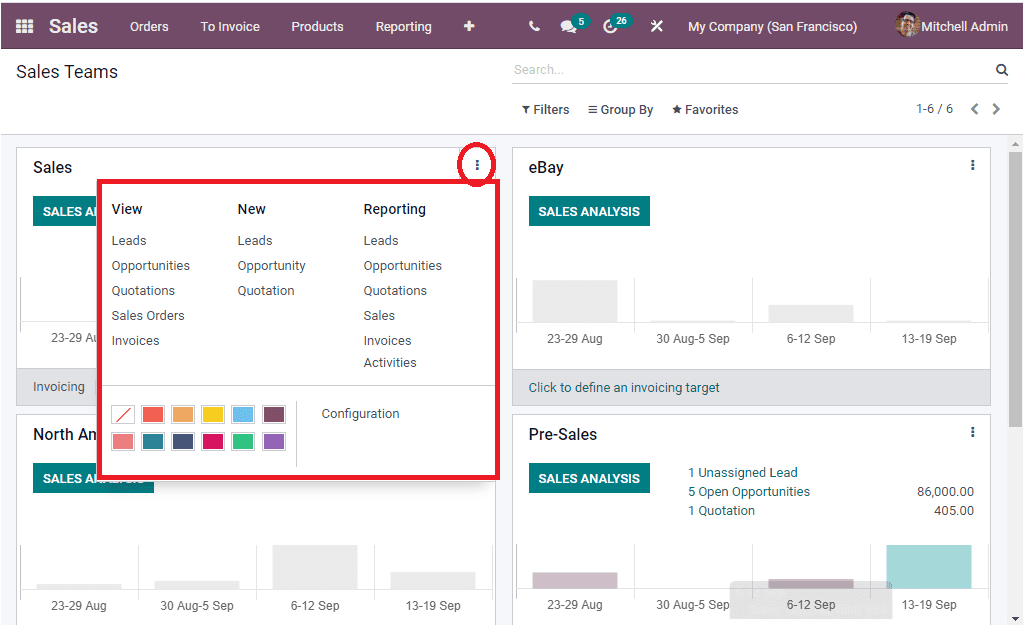Viewport: 1024px width, 626px height.
Task: Click the SALES ANALYSIS button on eBay card
Action: 589,211
